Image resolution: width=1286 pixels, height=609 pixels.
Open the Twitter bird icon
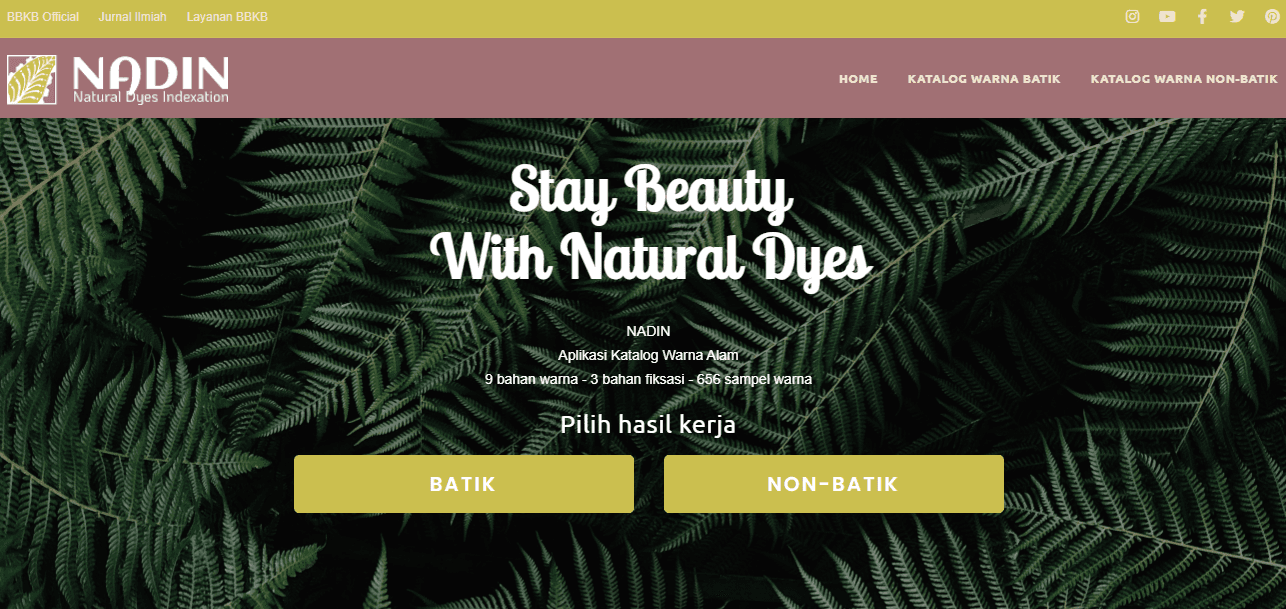point(1237,16)
